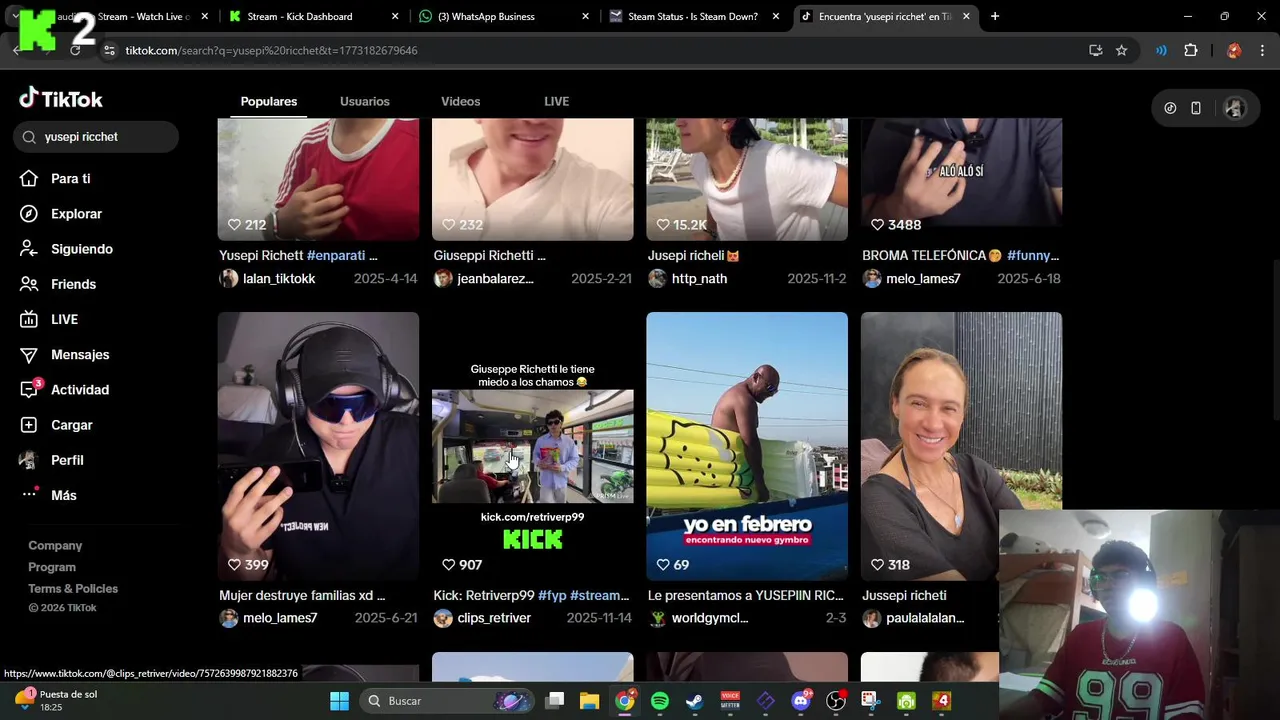Open clips_retriver user profile

click(x=494, y=618)
